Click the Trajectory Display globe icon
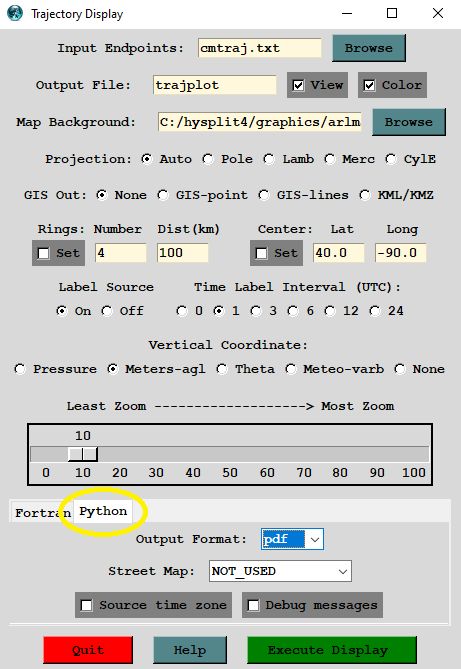This screenshot has height=669, width=461. [x=15, y=13]
